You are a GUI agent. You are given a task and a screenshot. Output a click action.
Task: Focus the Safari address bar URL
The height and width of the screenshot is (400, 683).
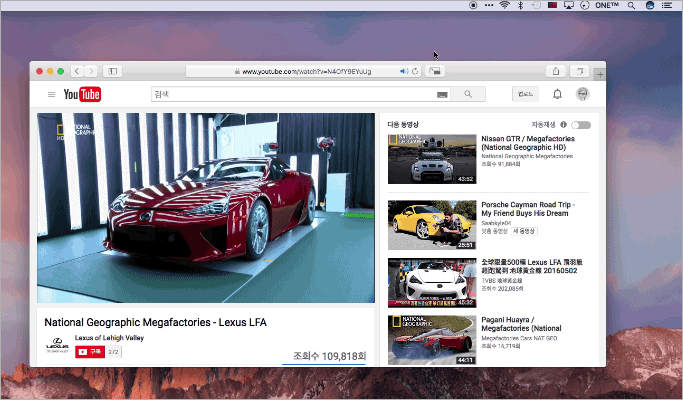[x=306, y=71]
